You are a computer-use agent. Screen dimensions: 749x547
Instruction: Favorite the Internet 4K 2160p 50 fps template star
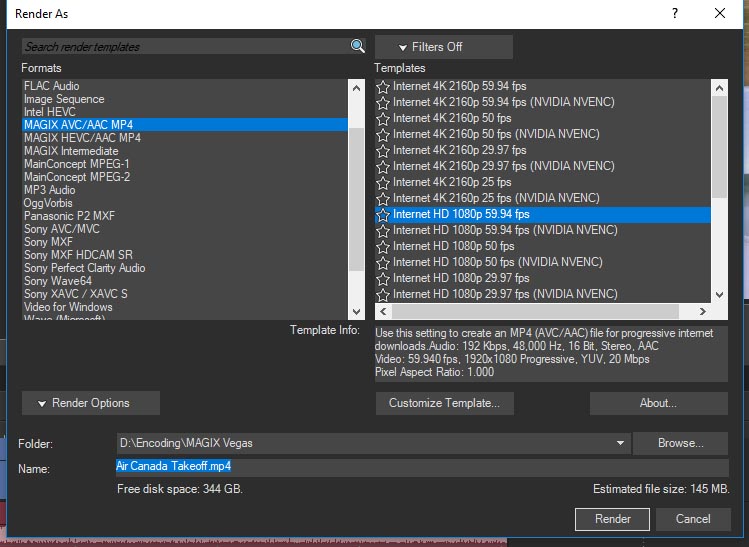click(x=383, y=118)
